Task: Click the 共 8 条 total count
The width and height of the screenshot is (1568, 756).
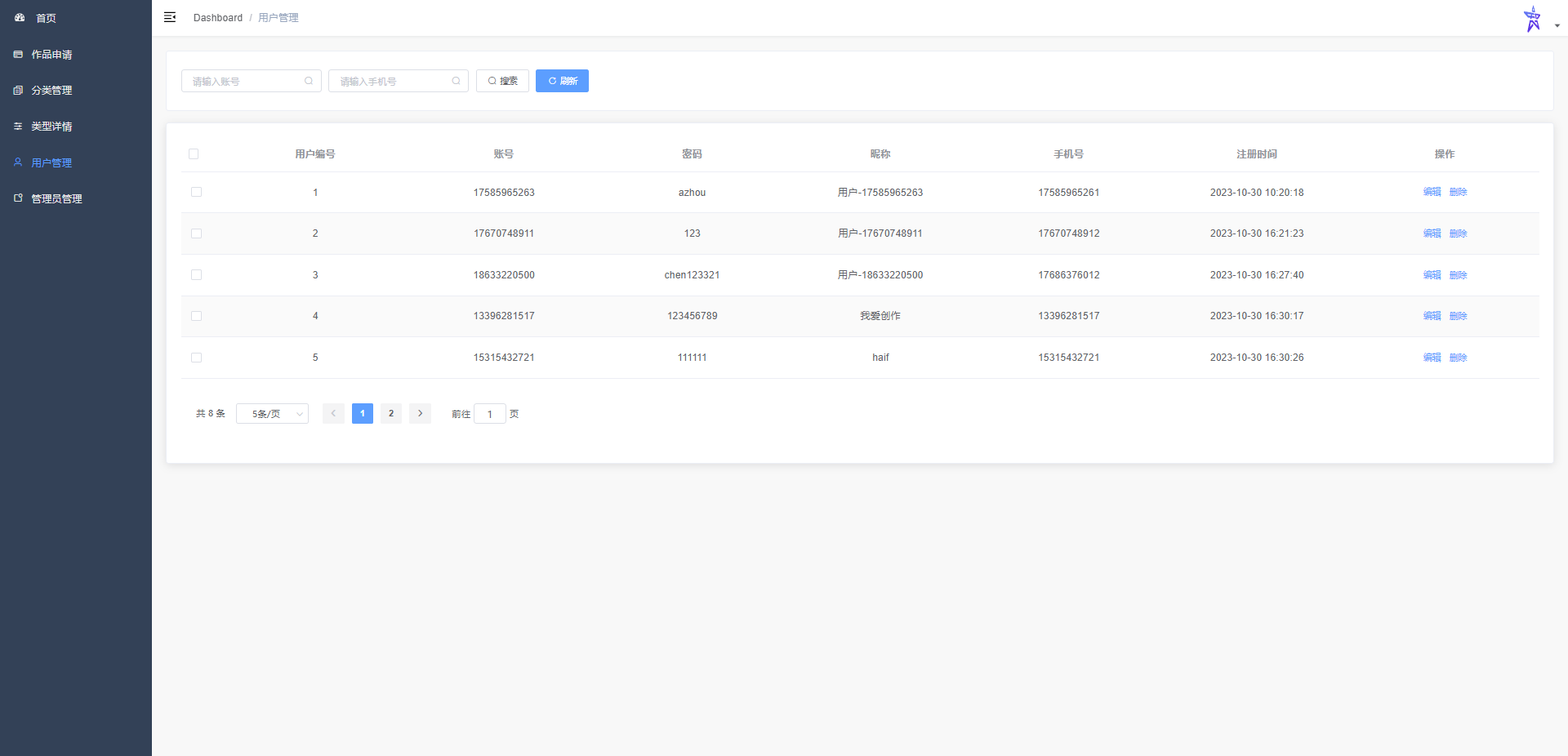Action: tap(211, 414)
